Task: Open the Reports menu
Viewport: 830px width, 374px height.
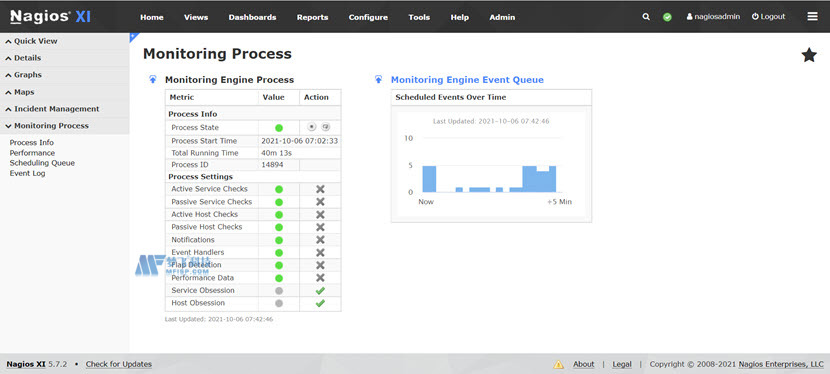Action: tap(312, 17)
